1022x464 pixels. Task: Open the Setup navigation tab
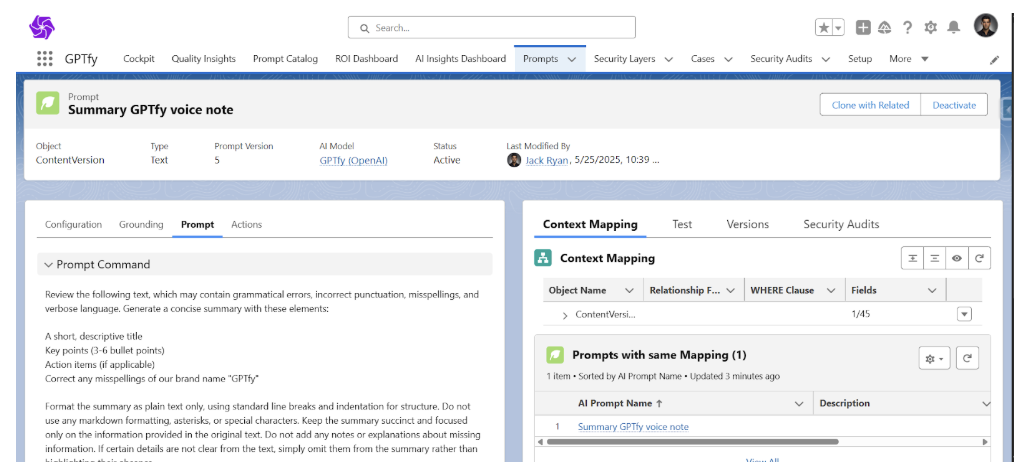point(860,59)
